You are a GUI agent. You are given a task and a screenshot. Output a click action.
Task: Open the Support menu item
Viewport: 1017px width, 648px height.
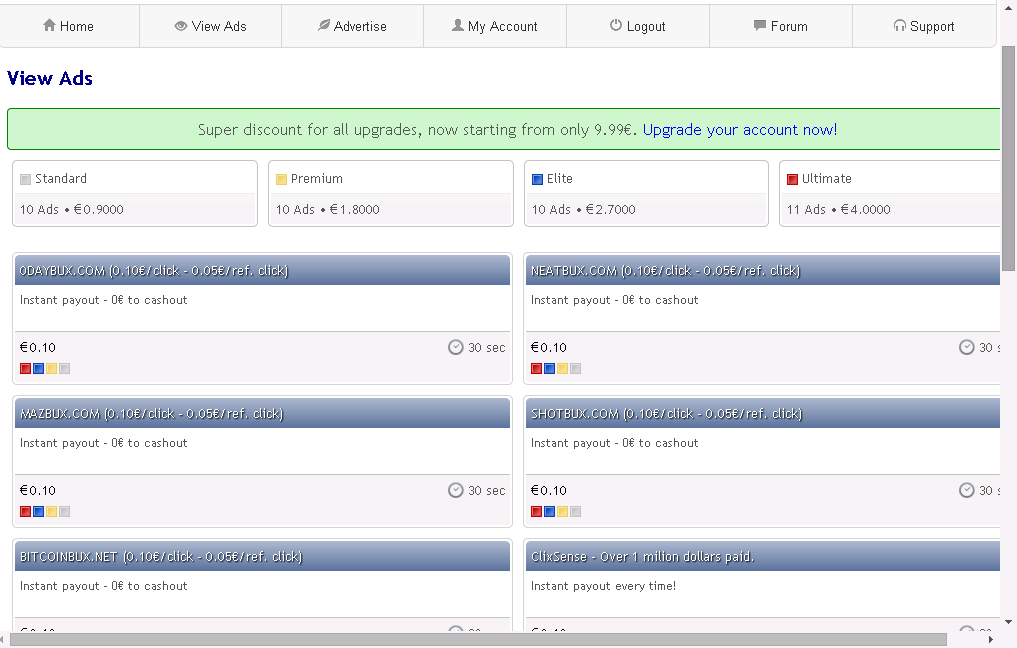coord(924,26)
